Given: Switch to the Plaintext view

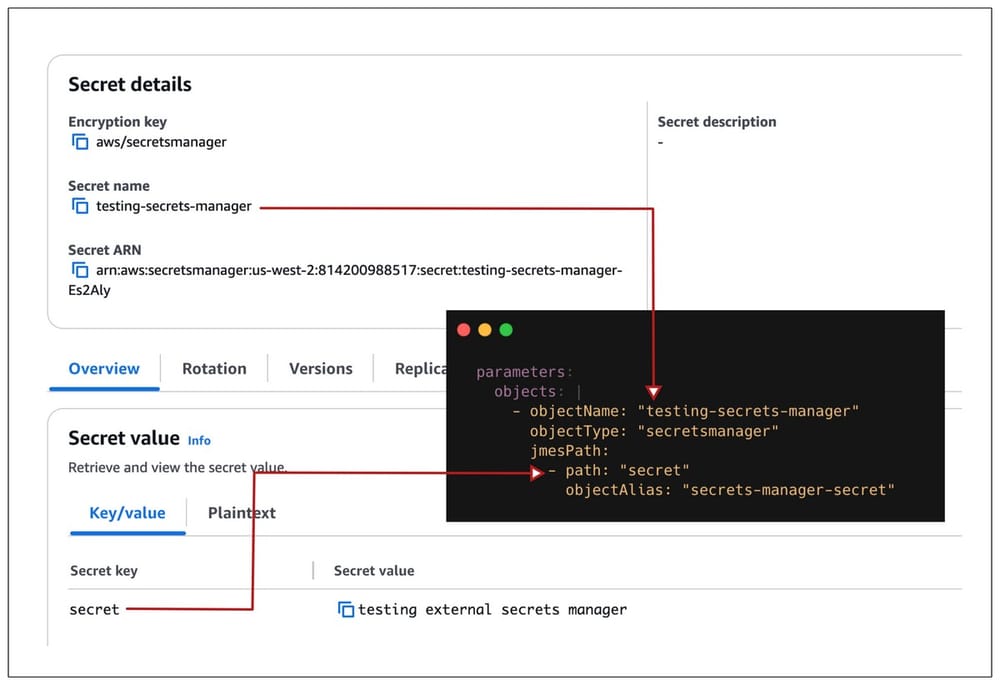Looking at the screenshot, I should pyautogui.click(x=241, y=512).
